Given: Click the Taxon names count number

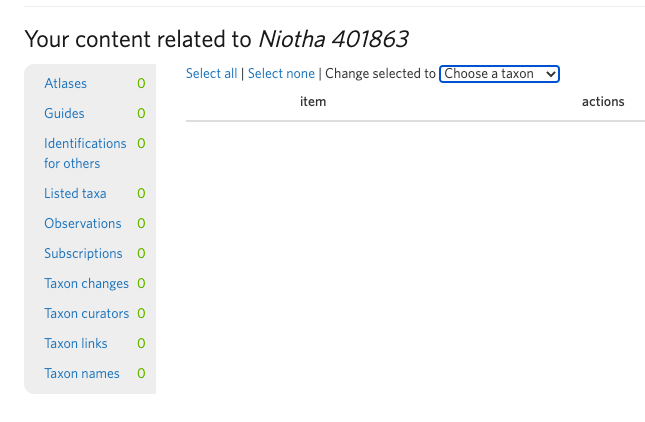Looking at the screenshot, I should pyautogui.click(x=141, y=373).
